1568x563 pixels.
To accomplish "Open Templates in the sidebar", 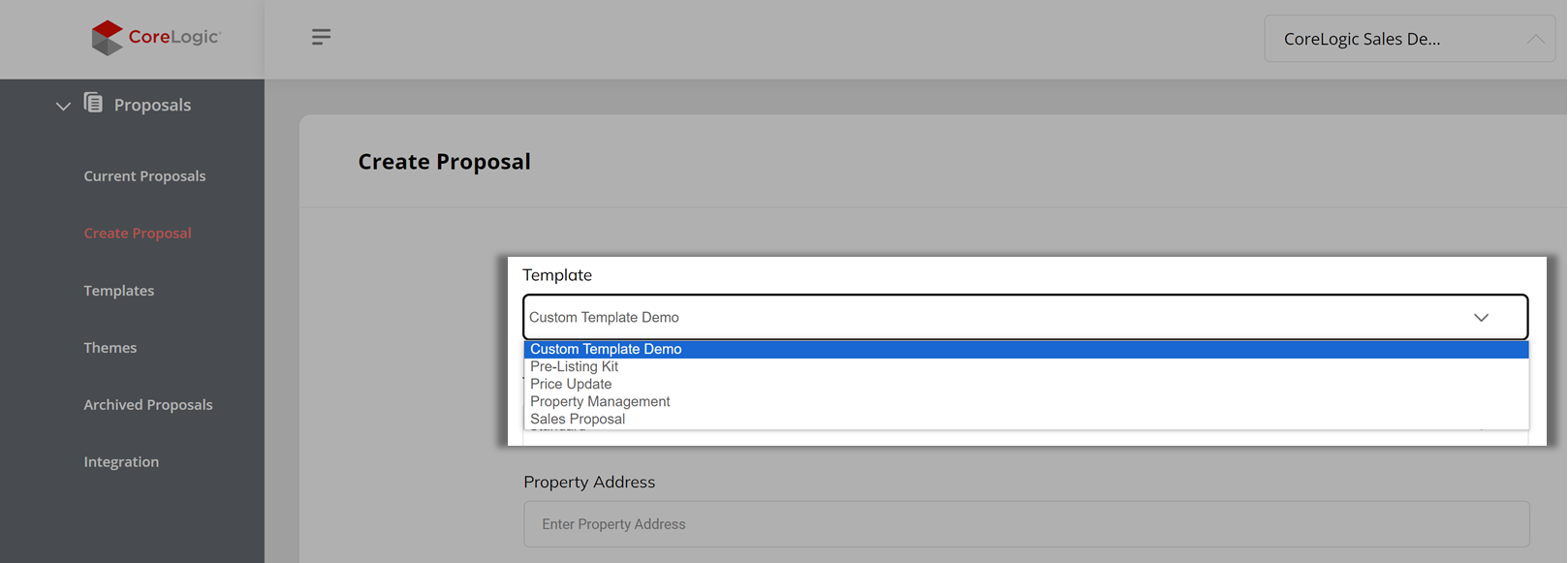I will [119, 291].
